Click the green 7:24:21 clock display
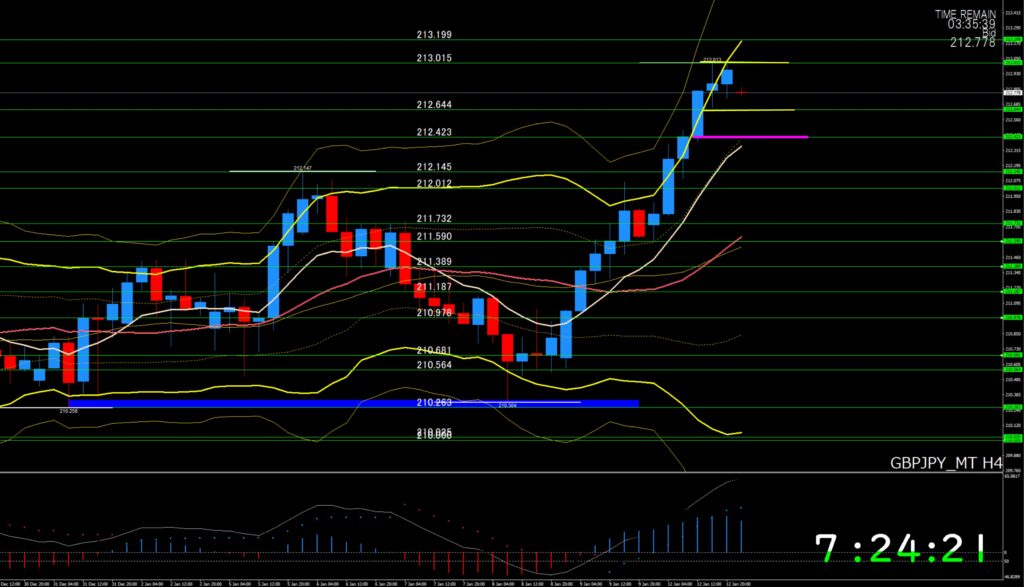The width and height of the screenshot is (1024, 587). [899, 548]
